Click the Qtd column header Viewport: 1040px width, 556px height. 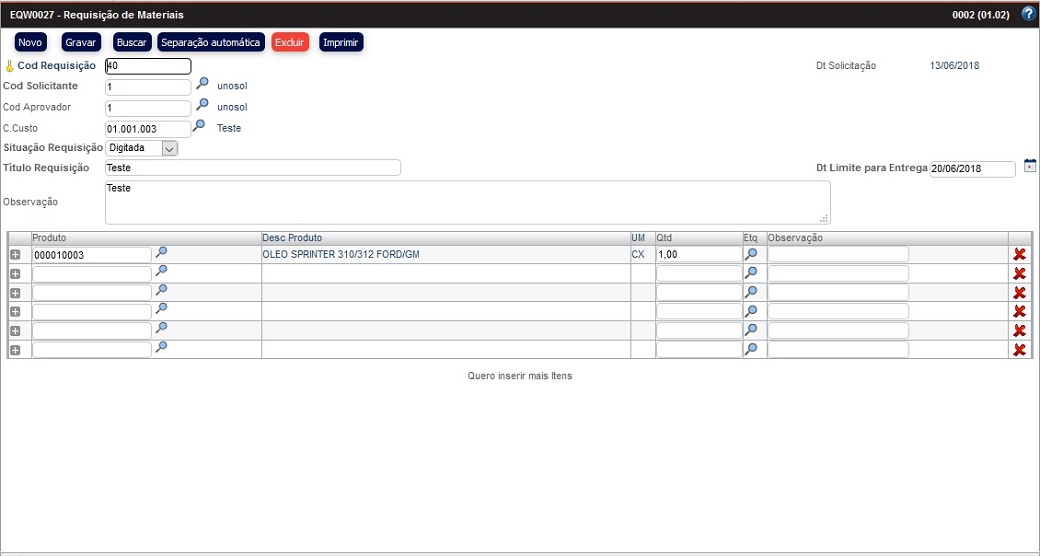(664, 238)
